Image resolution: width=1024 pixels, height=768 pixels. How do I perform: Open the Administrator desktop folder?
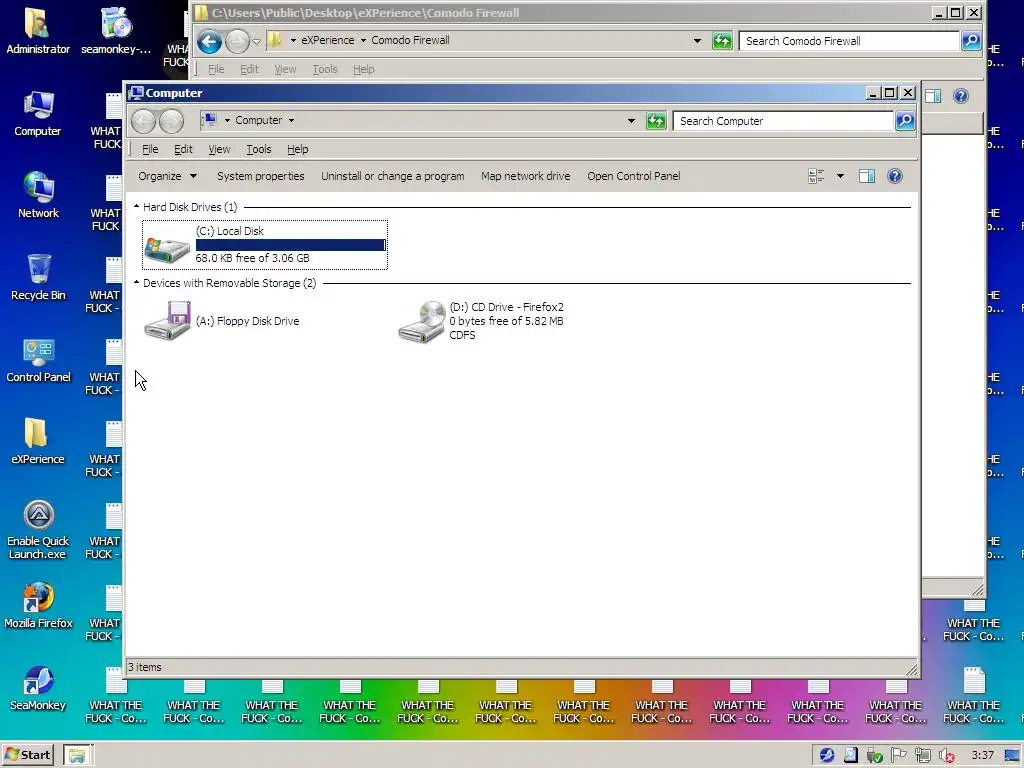tap(38, 31)
